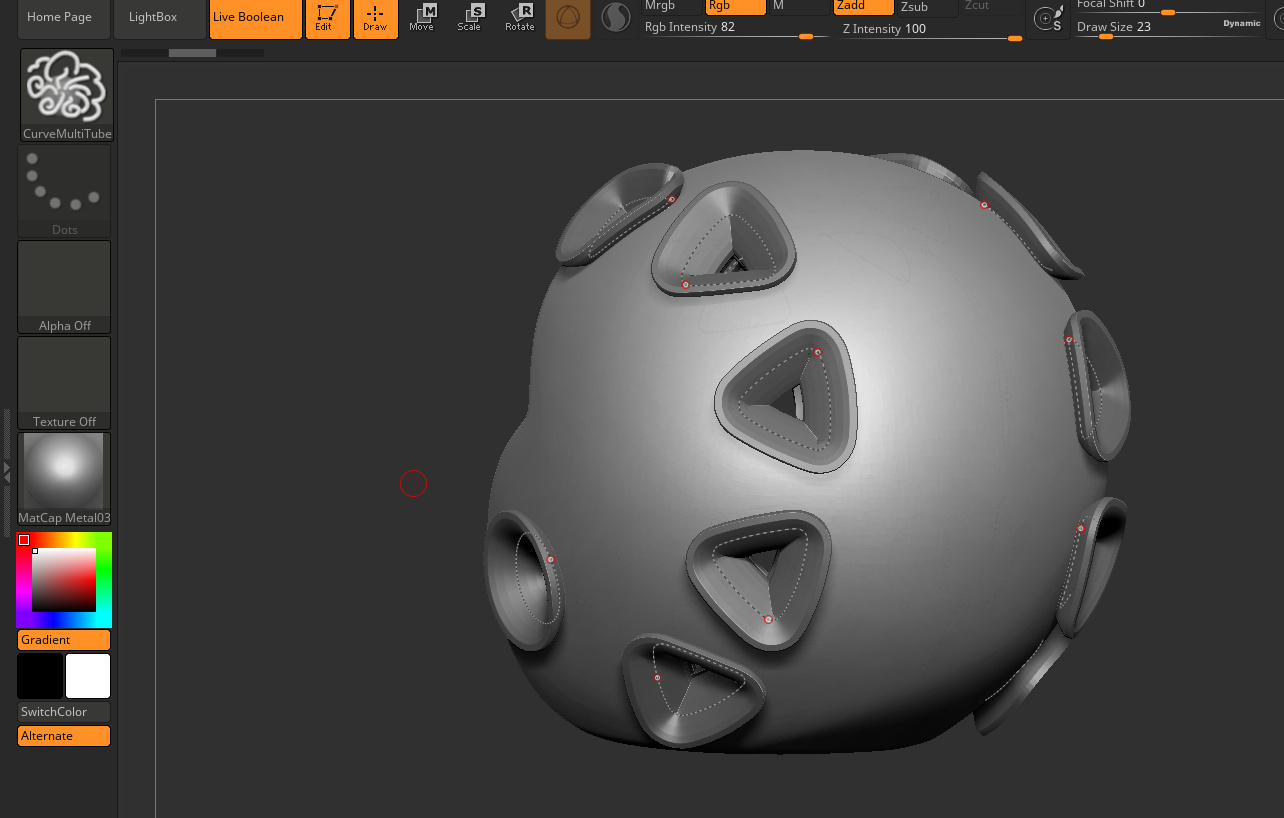
Task: Open the MatCap Metal03 material picker
Action: click(64, 479)
